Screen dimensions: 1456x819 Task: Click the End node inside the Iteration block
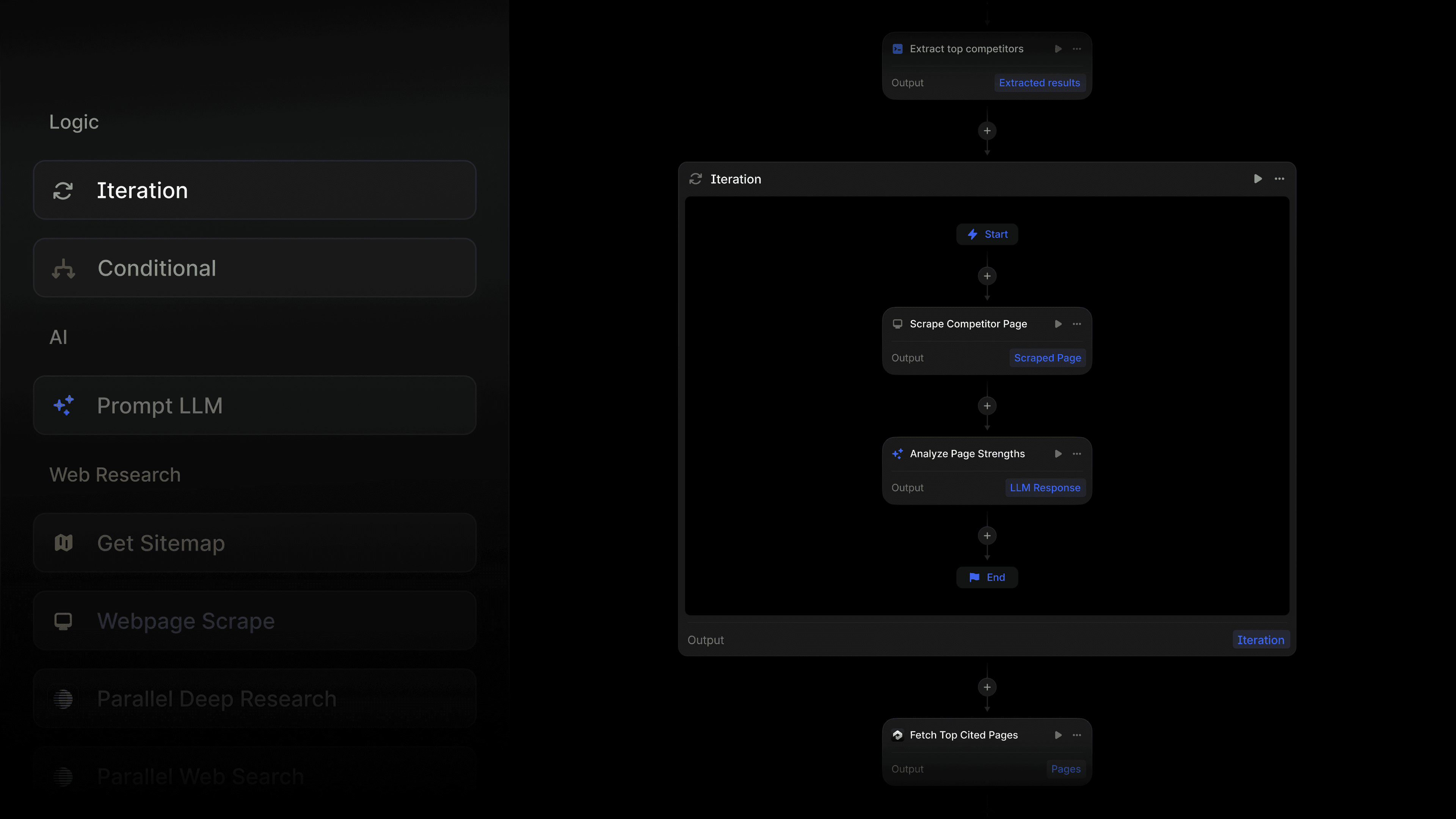(987, 577)
